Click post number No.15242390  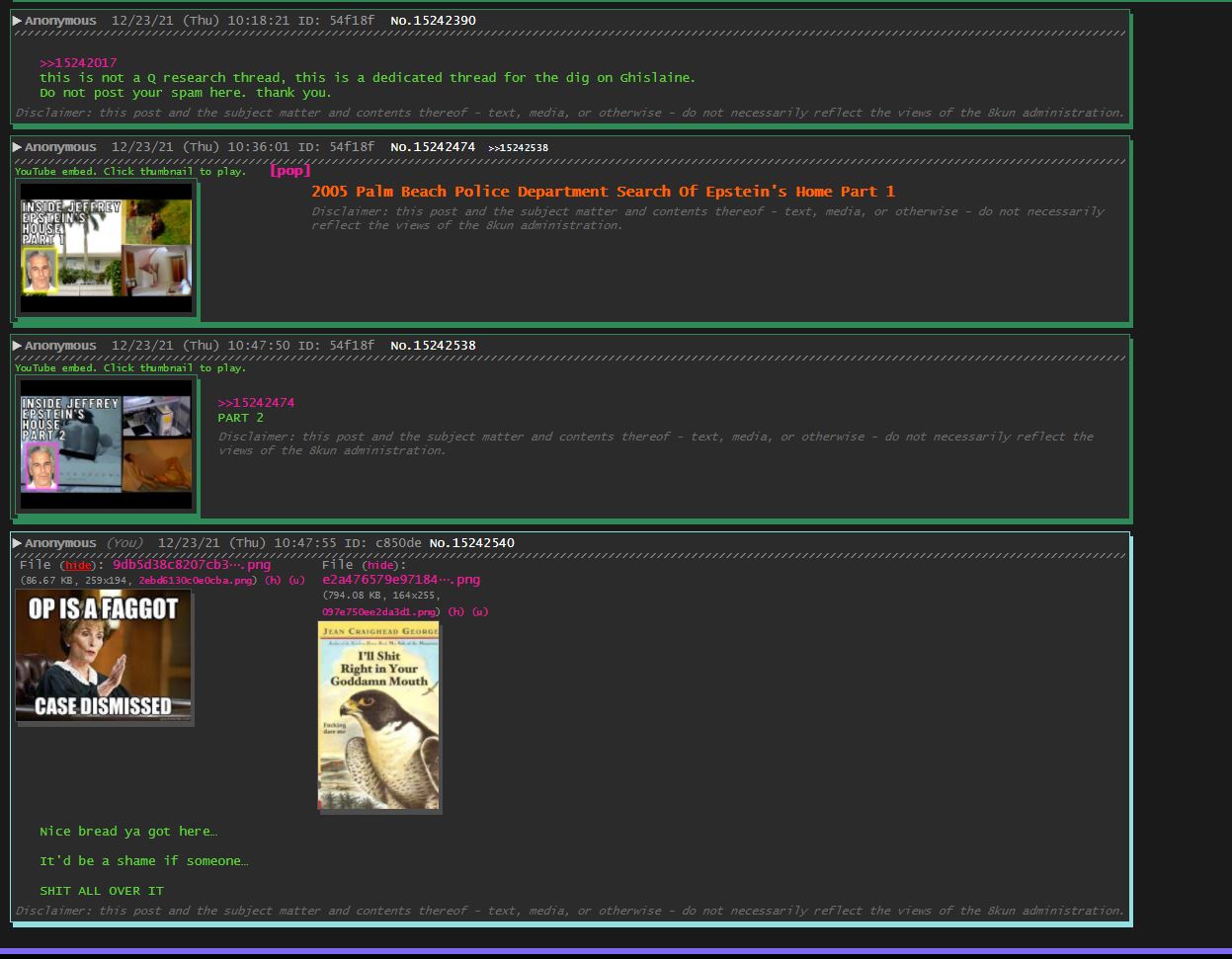tap(433, 21)
